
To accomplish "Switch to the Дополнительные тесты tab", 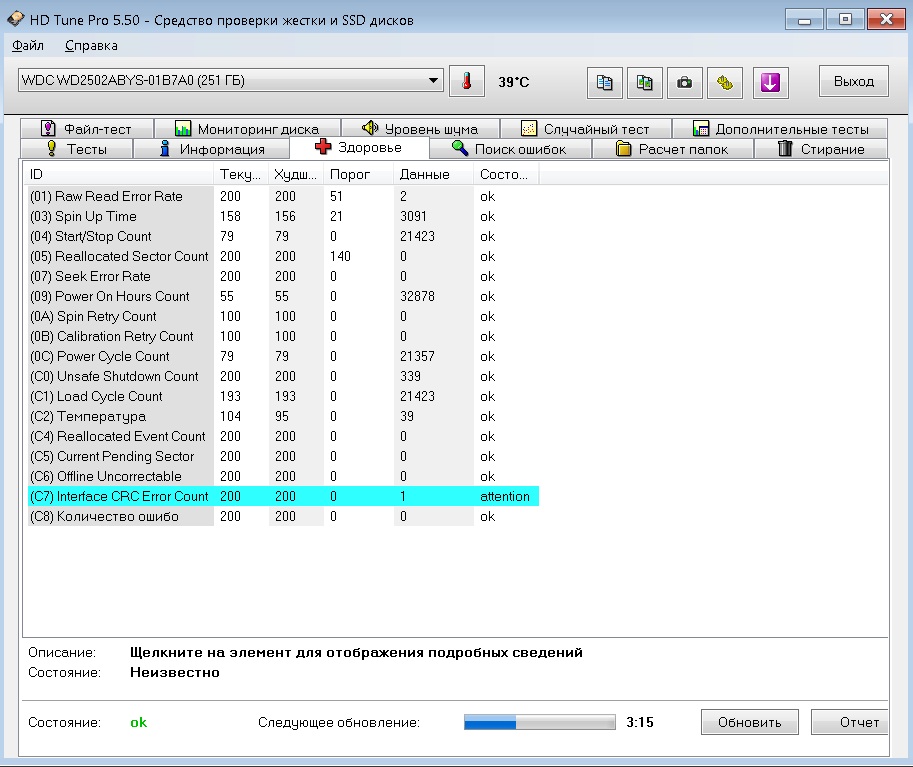I will click(780, 129).
